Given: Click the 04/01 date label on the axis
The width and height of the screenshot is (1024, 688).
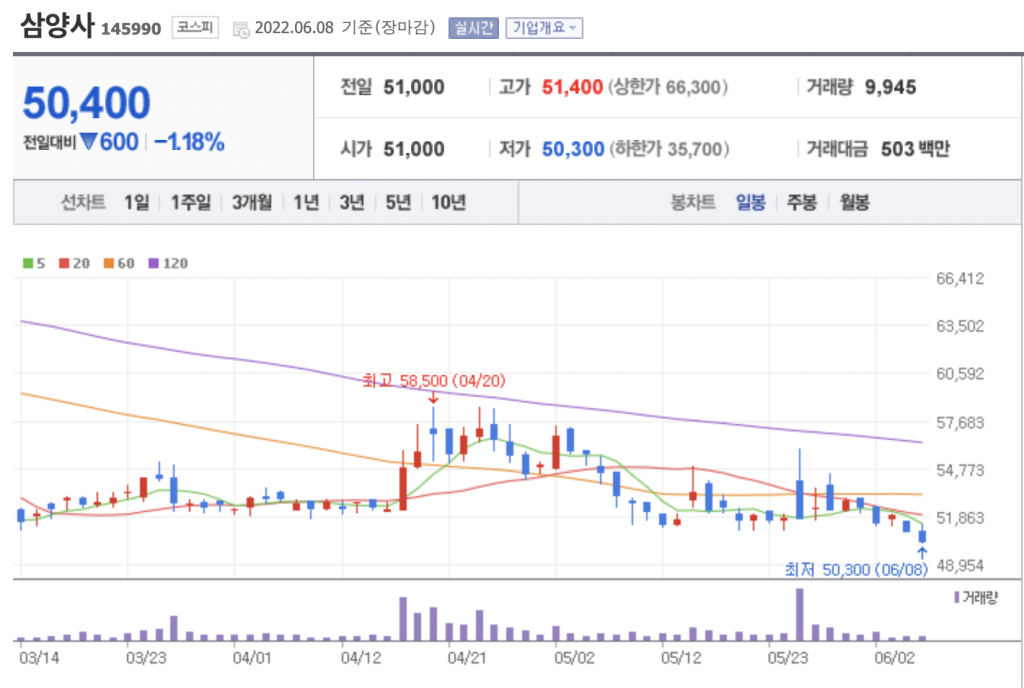Looking at the screenshot, I should click(252, 657).
